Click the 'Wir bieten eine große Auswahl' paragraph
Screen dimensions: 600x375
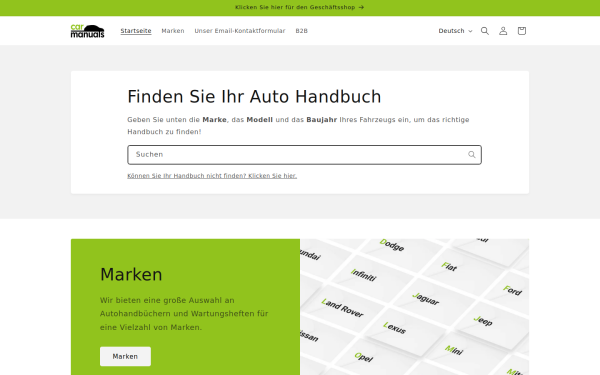tap(184, 314)
